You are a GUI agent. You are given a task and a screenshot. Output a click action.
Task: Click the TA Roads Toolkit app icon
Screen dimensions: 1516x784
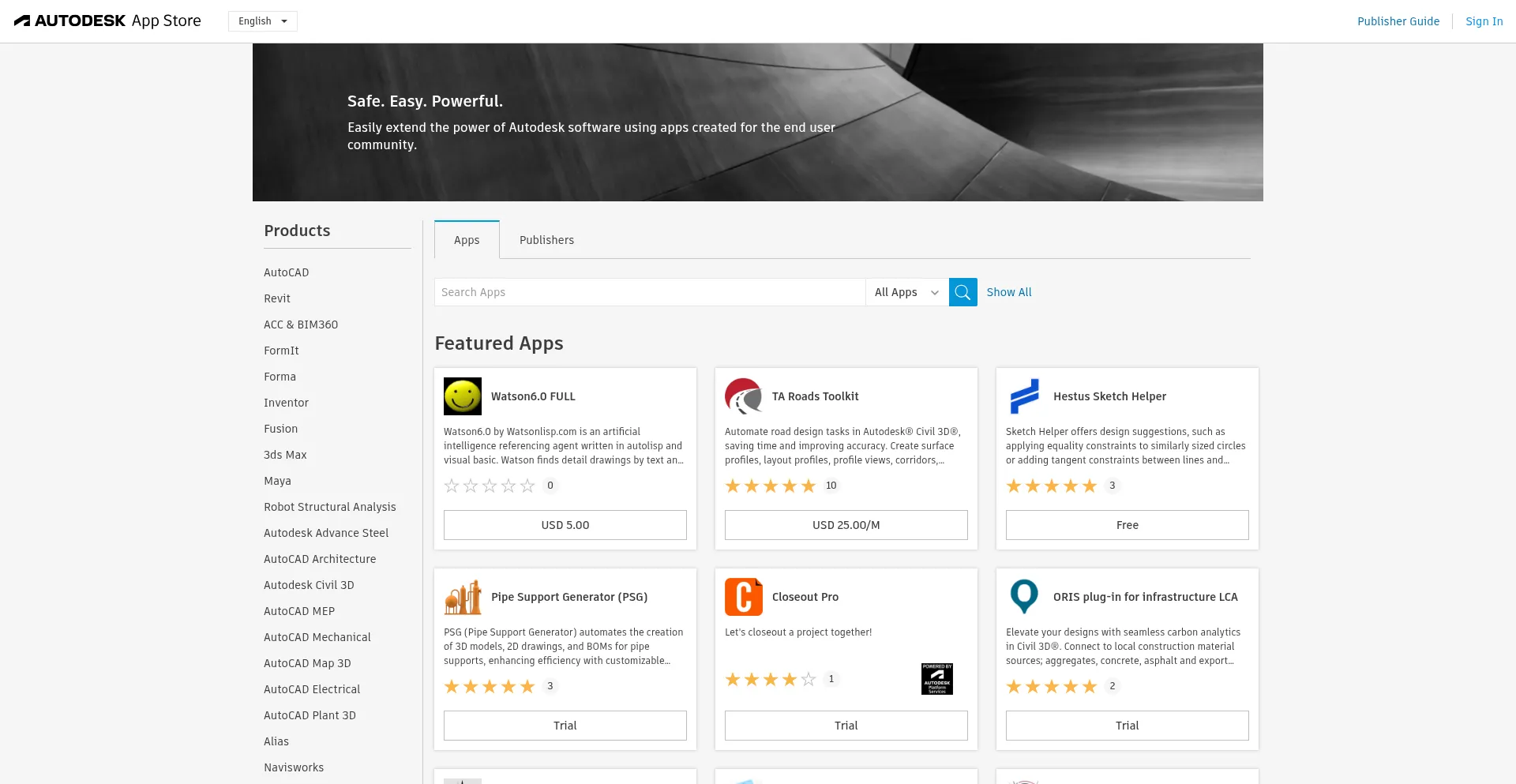743,396
